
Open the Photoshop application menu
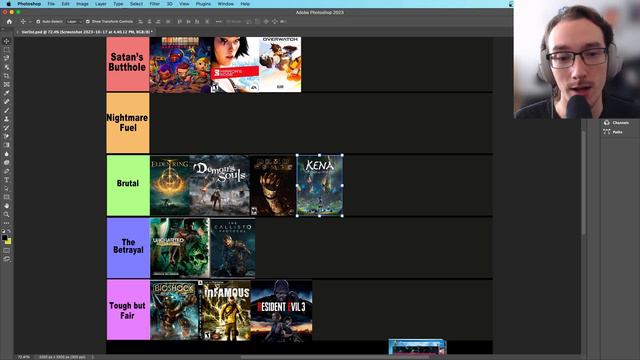[x=29, y=4]
